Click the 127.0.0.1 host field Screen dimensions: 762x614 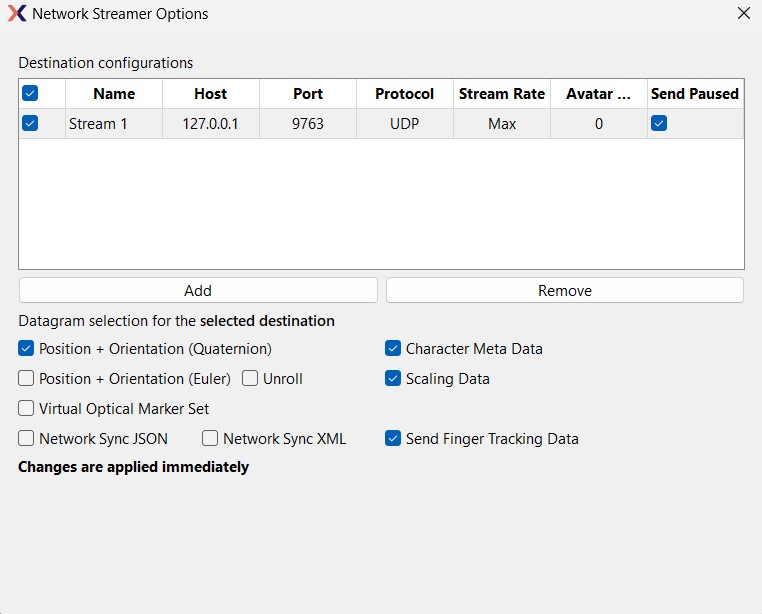pyautogui.click(x=210, y=124)
